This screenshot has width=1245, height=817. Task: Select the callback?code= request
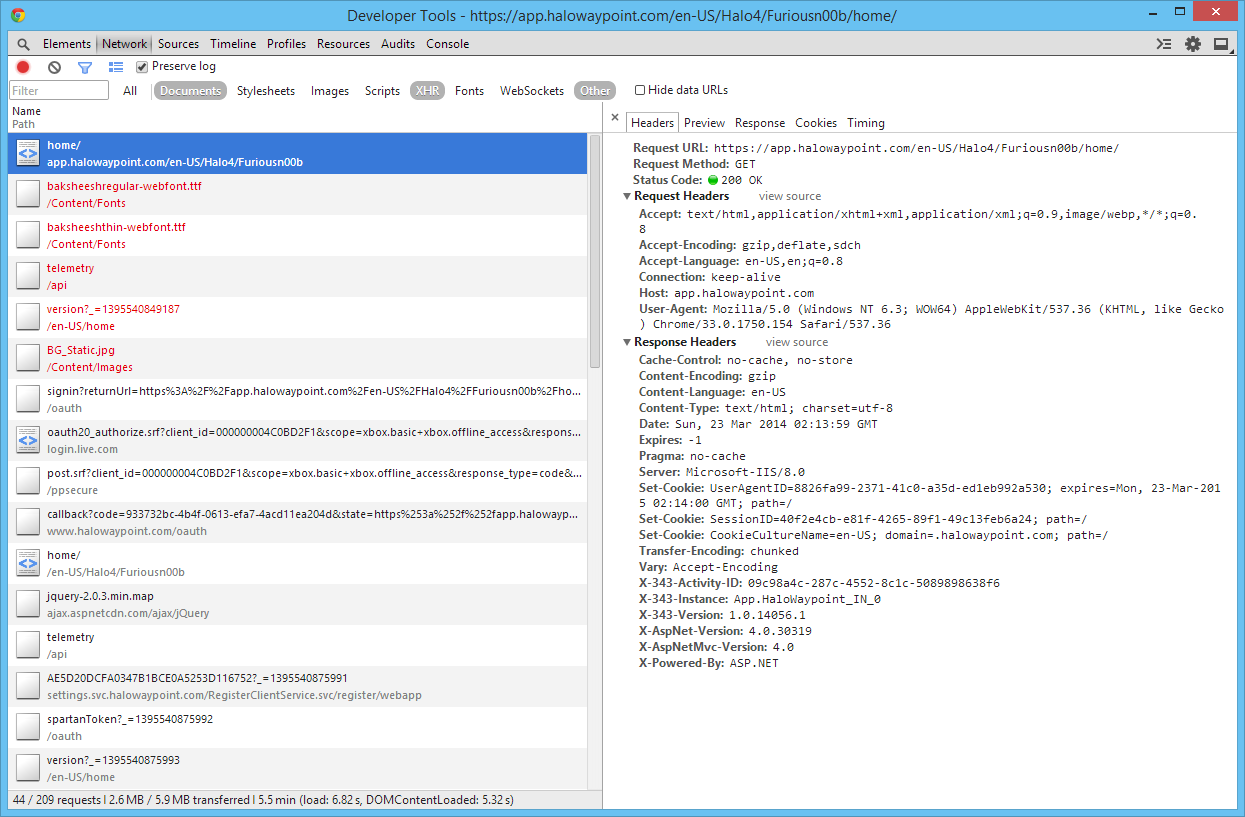(x=298, y=523)
